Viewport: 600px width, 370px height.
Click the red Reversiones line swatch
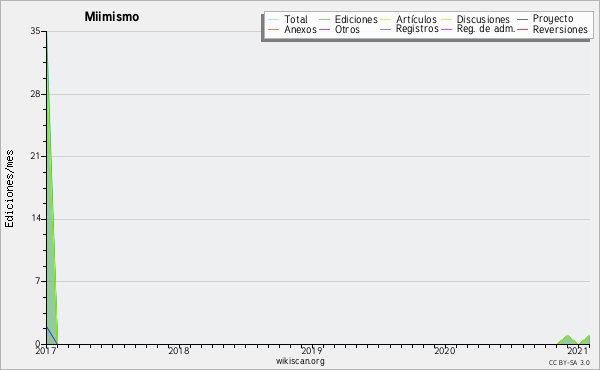pos(522,29)
